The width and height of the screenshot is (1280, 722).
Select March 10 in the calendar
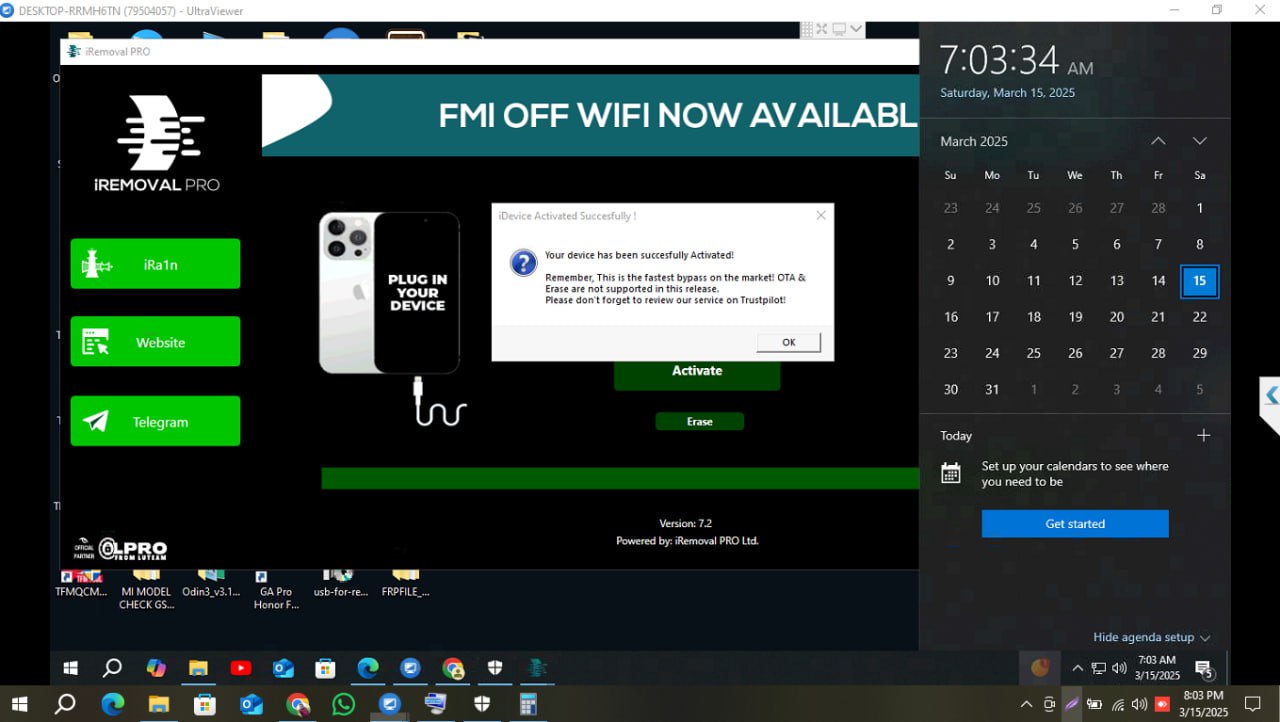coord(992,281)
